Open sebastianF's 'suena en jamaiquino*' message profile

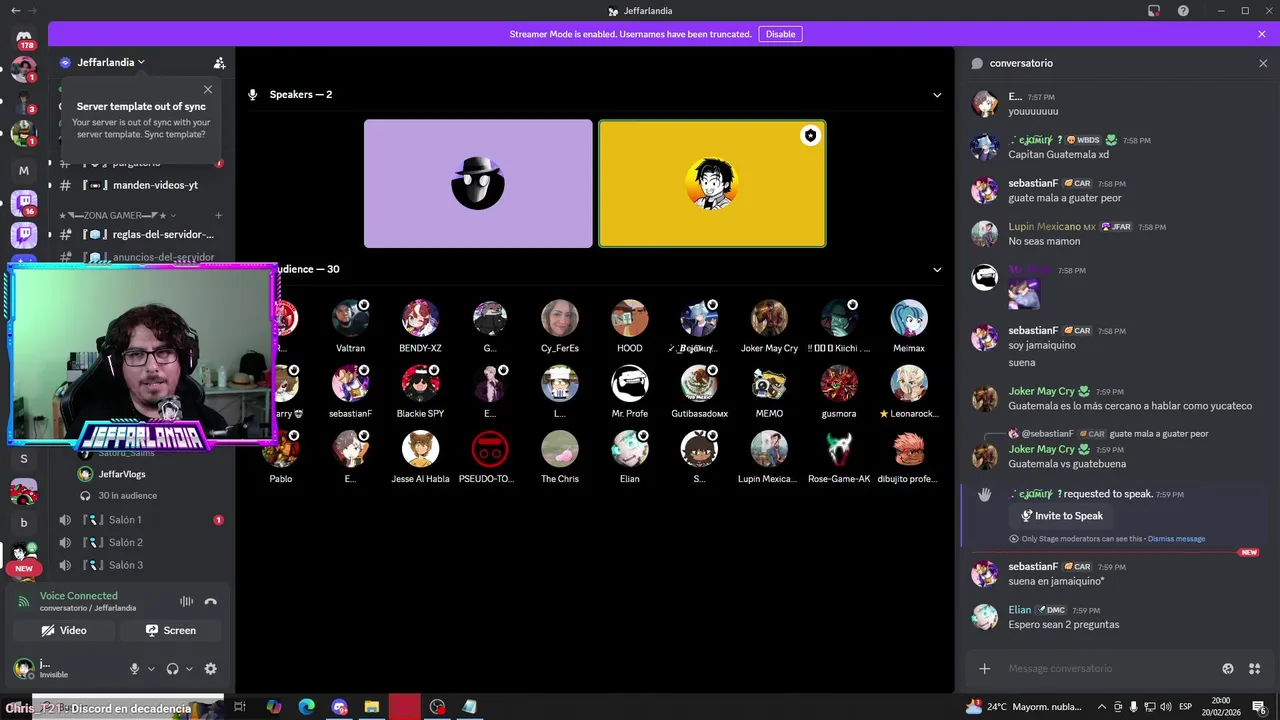[985, 574]
